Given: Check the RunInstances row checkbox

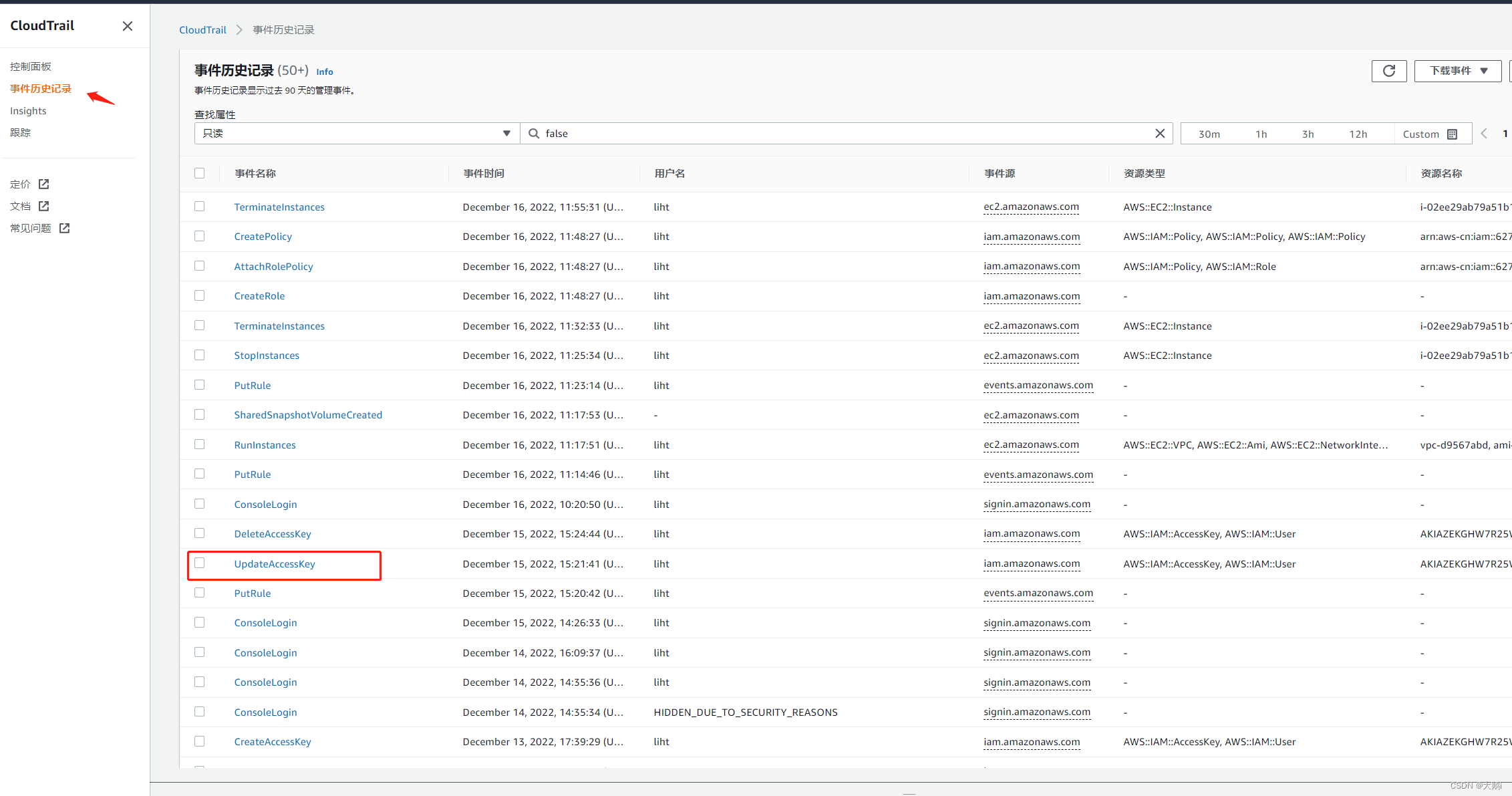Looking at the screenshot, I should (x=200, y=444).
